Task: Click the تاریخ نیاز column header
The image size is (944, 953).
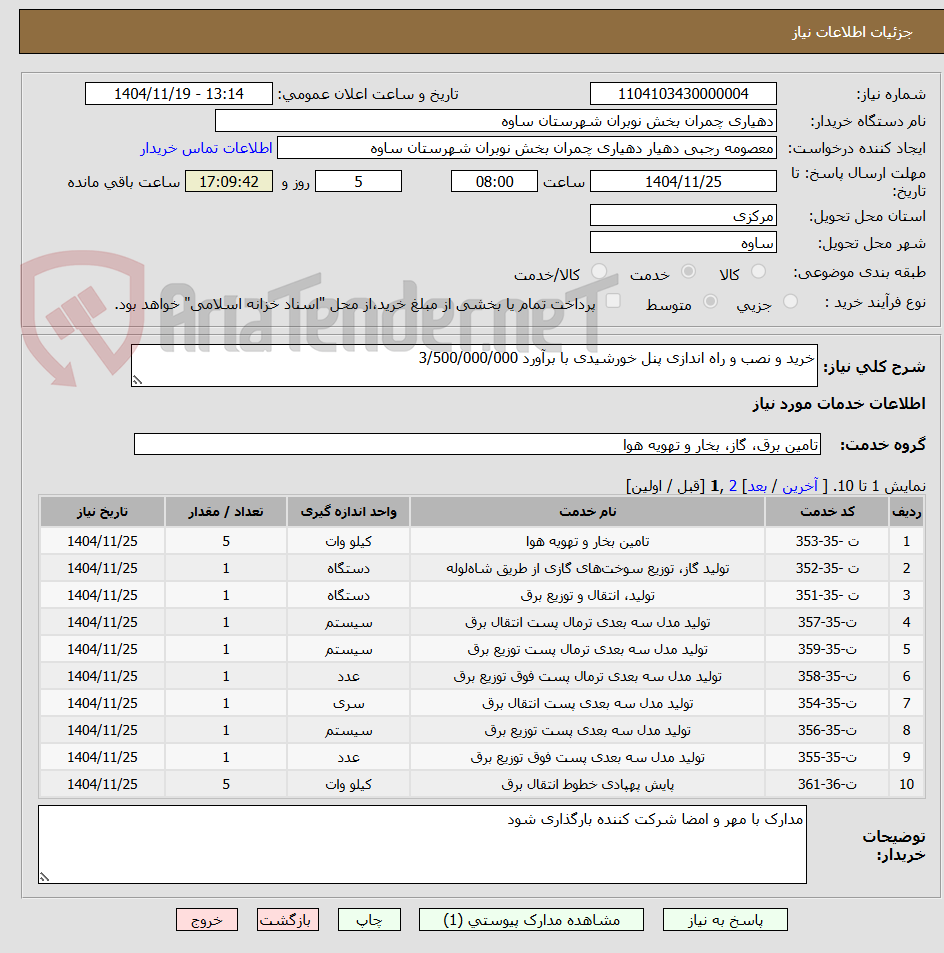Action: tap(102, 512)
